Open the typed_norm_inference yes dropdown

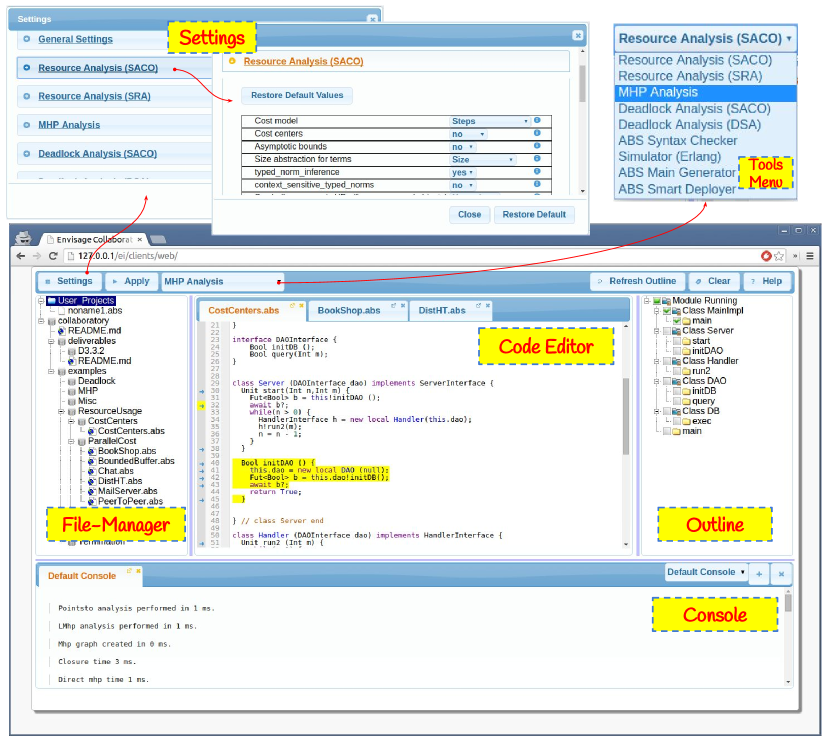[463, 173]
